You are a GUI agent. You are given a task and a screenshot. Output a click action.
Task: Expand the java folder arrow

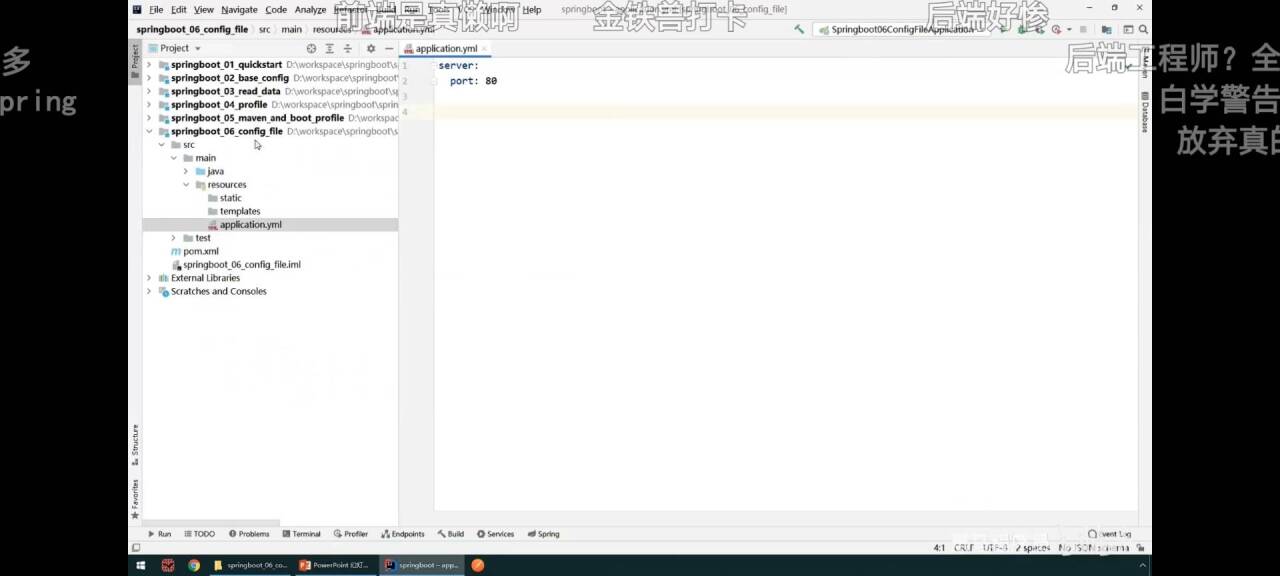click(186, 171)
